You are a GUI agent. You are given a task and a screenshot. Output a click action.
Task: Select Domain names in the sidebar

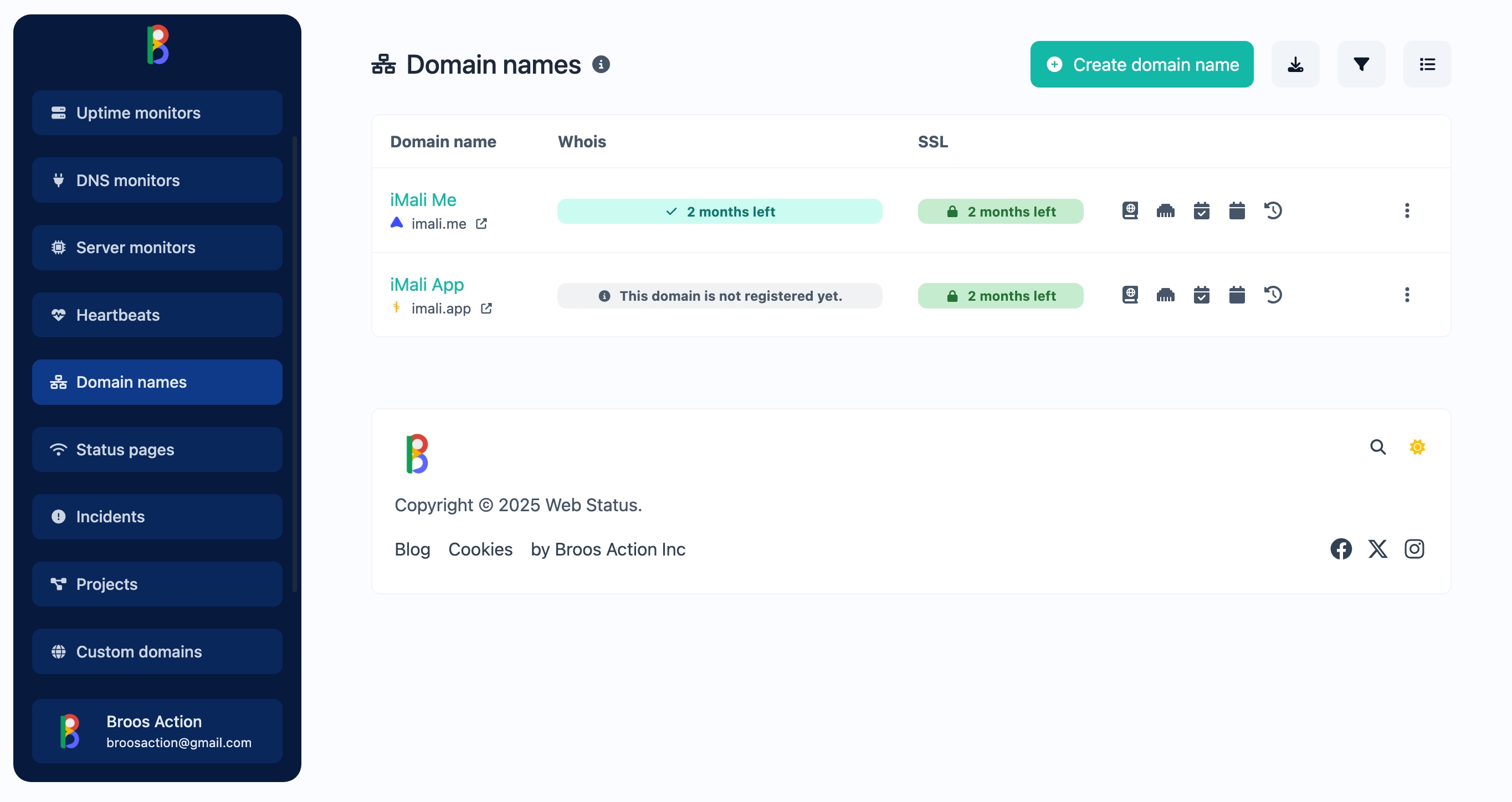157,382
